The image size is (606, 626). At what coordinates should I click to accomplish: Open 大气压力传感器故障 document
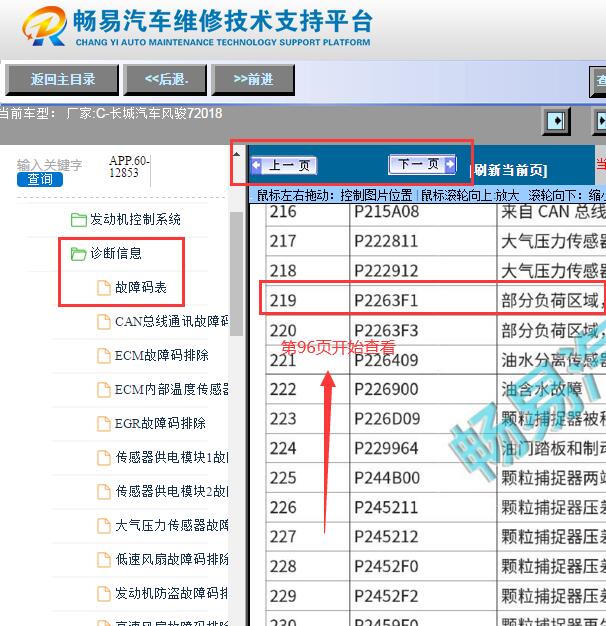172,525
